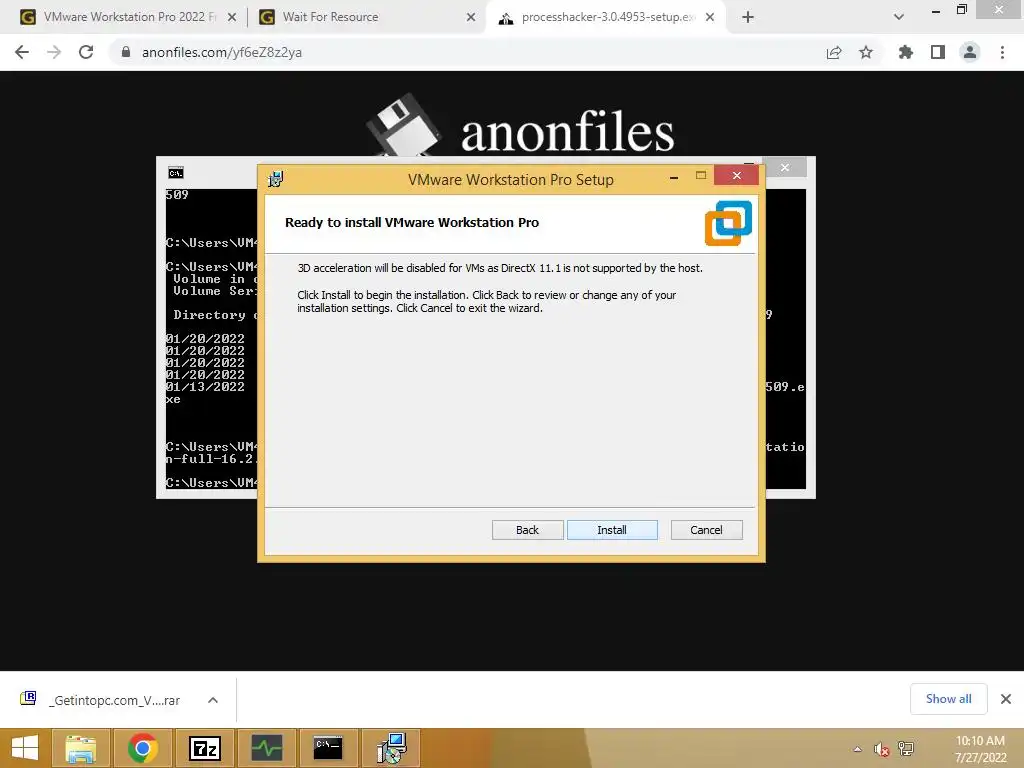Switch to VMware Workstation Pro 2022 tab
This screenshot has height=768, width=1024.
(x=128, y=17)
